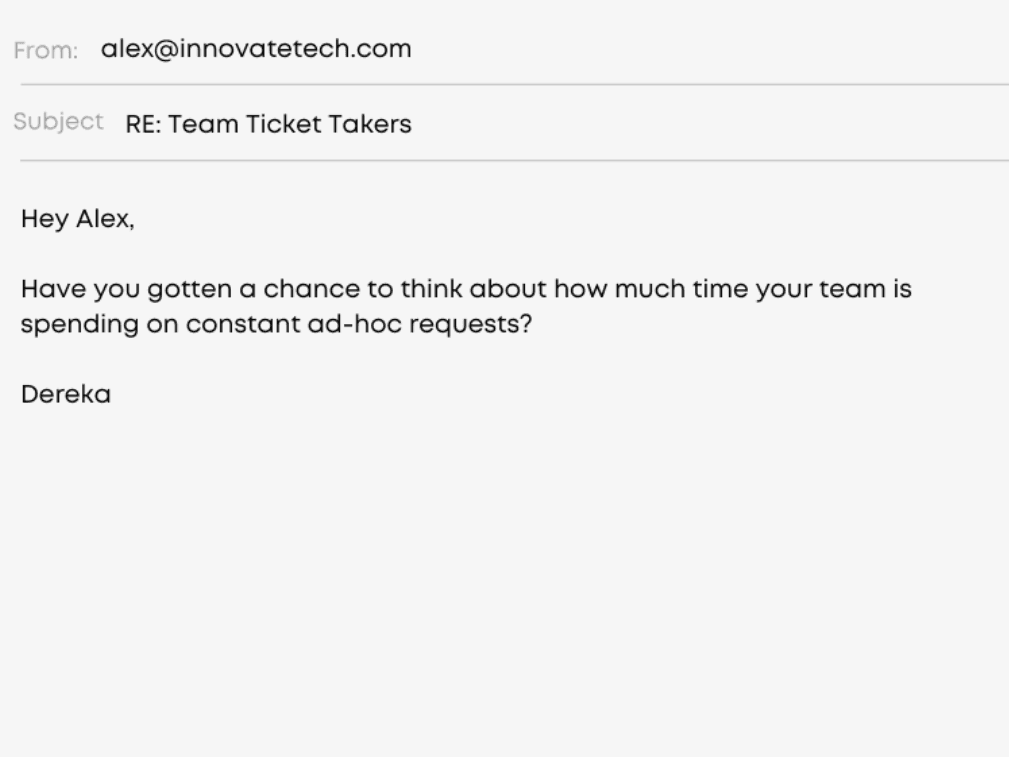This screenshot has height=757, width=1009.
Task: Click the line ending with 'ad-hoc requests?'
Action: (277, 324)
